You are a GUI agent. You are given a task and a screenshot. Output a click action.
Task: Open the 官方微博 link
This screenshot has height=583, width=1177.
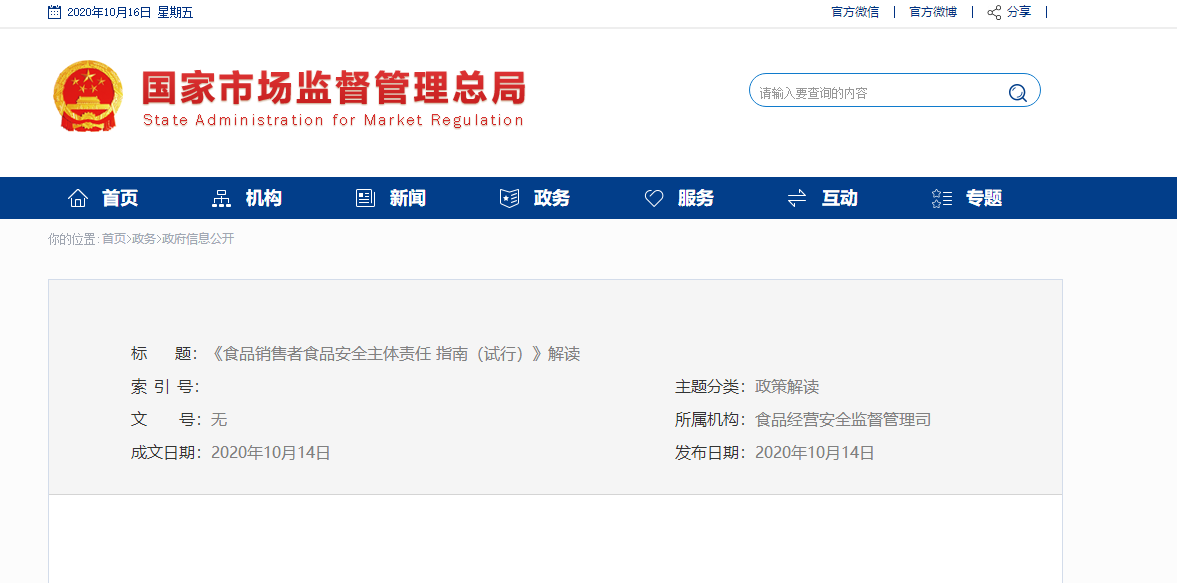tap(933, 12)
